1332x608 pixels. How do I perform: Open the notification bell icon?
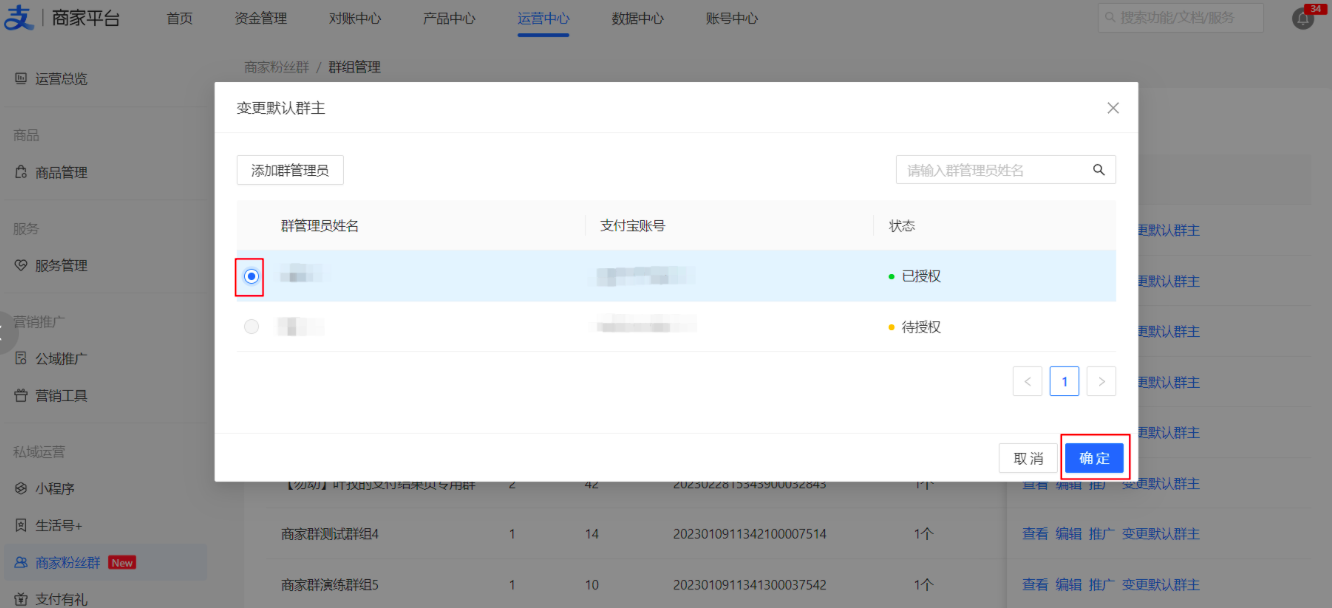tap(1302, 19)
